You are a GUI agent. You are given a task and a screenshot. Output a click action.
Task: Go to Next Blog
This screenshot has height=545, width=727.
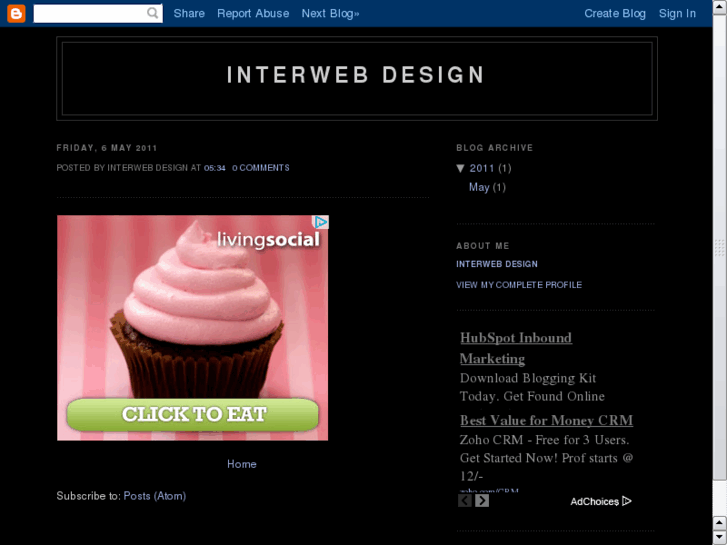pos(331,13)
